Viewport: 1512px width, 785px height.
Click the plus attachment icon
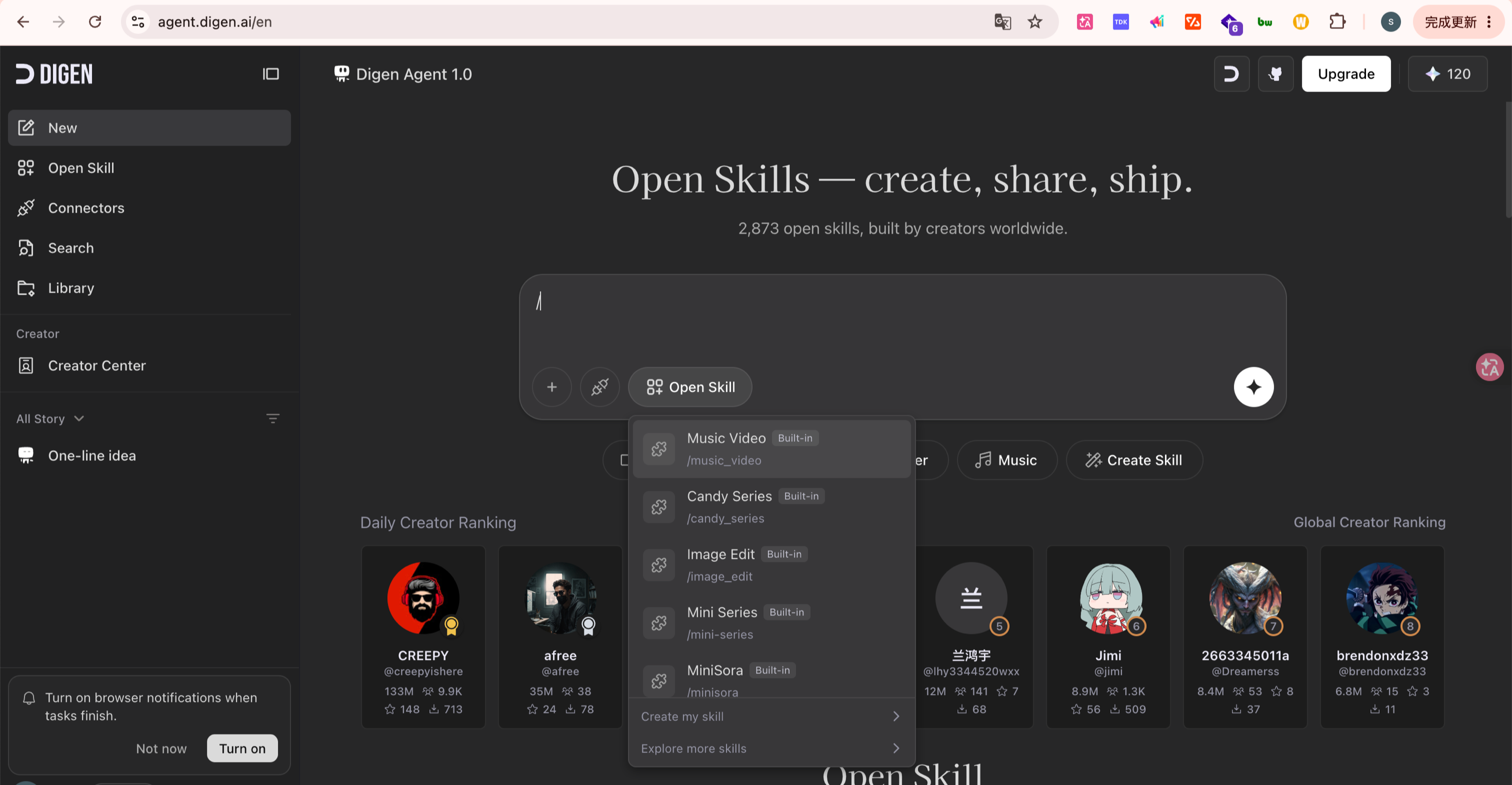coord(552,387)
